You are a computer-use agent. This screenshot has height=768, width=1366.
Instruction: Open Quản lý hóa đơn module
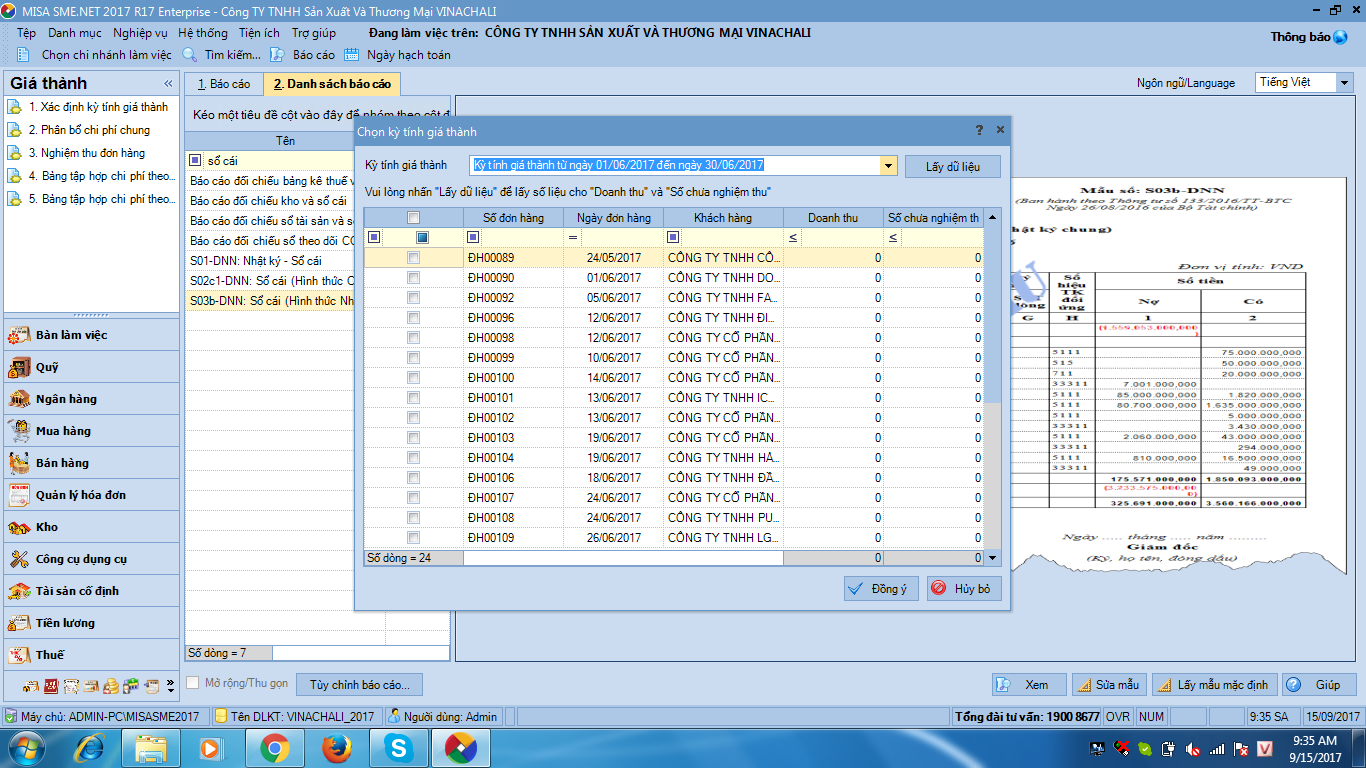coord(91,495)
